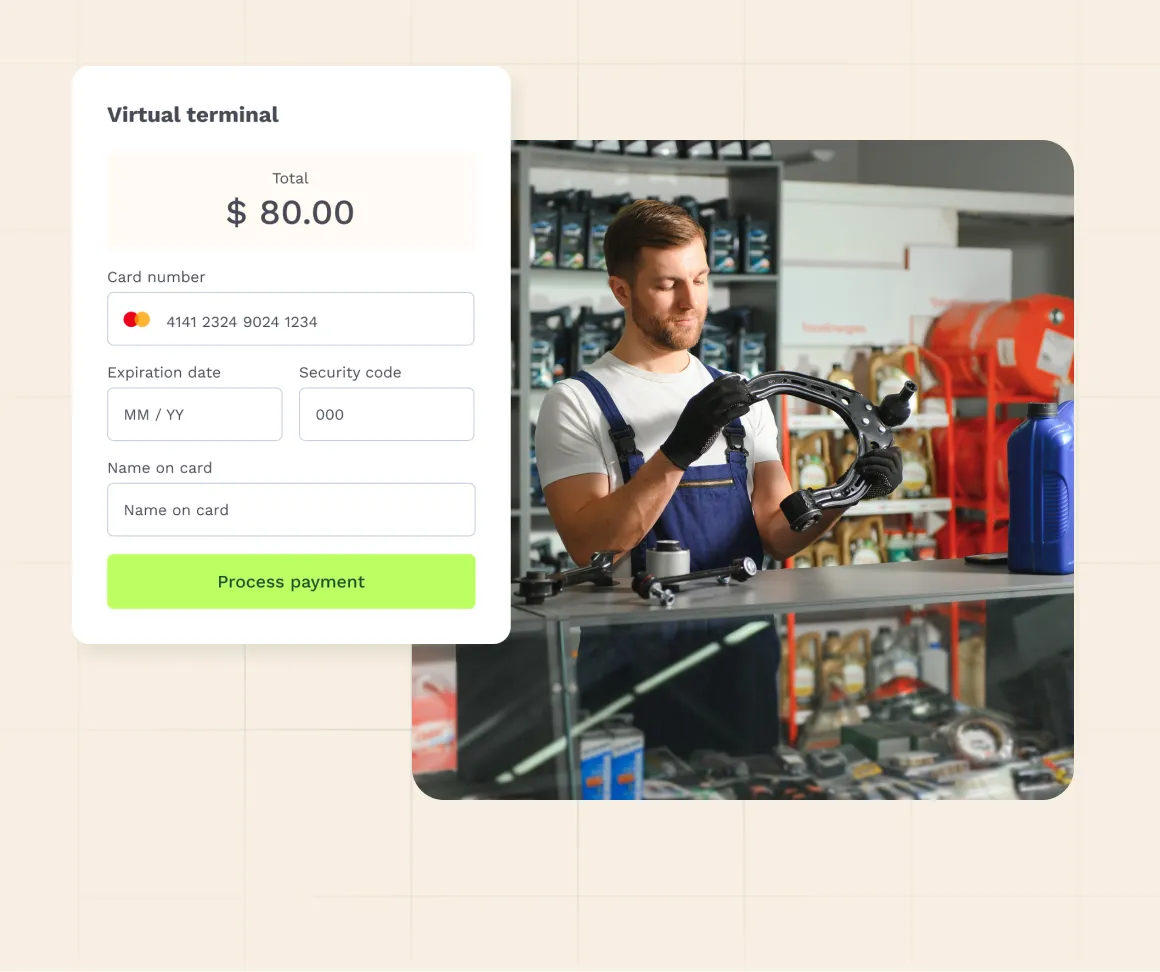1160x972 pixels.
Task: Click the Expiration date MM / YY field
Action: click(x=195, y=414)
